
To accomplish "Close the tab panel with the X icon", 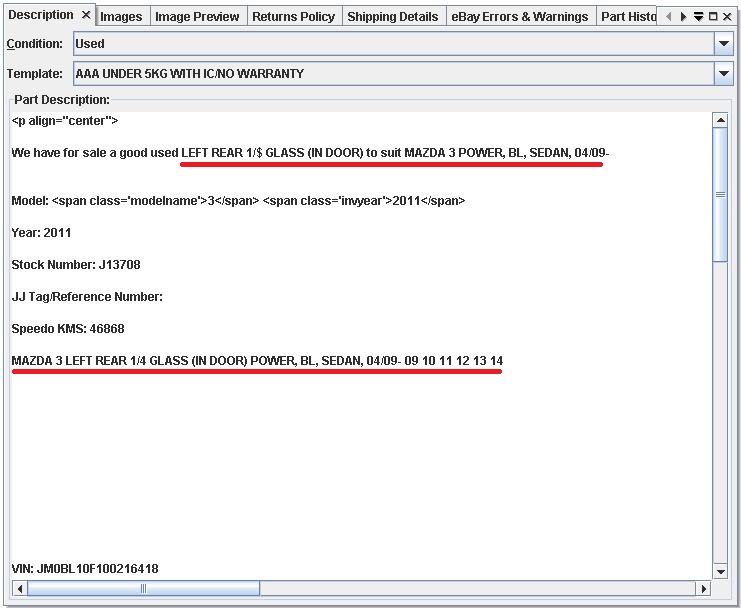I will 728,17.
